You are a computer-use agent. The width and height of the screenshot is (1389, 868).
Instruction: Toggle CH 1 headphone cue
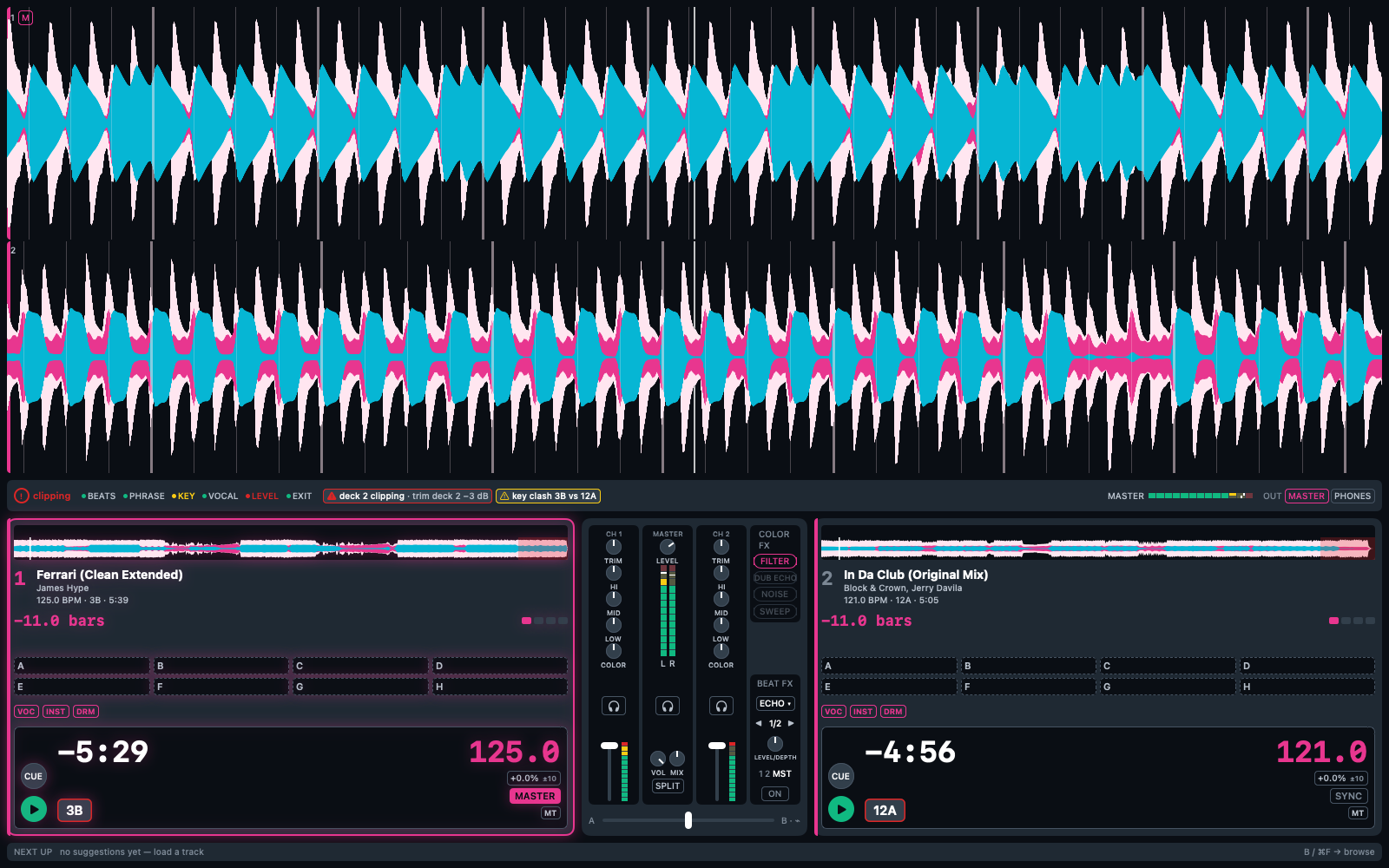point(614,706)
